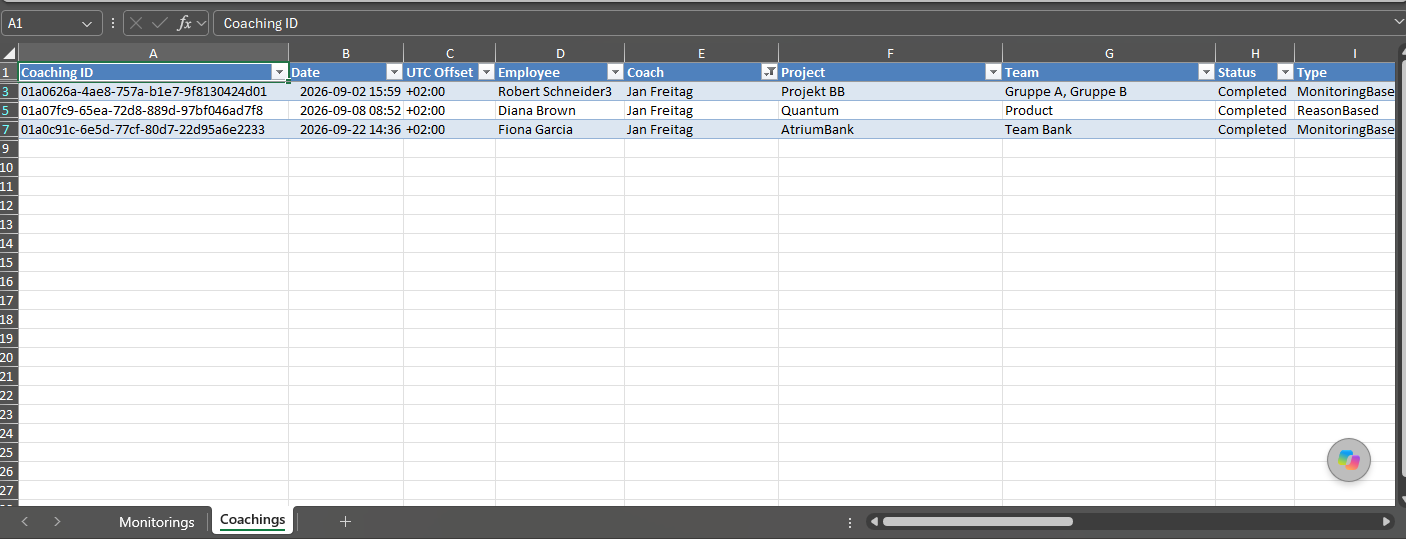1406x539 pixels.
Task: Click the Select All corner triangle
Action: coord(9,53)
